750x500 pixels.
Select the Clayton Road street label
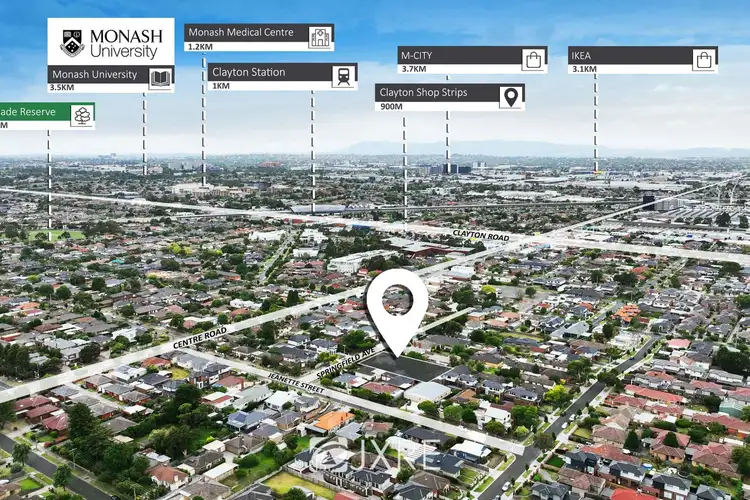point(480,234)
